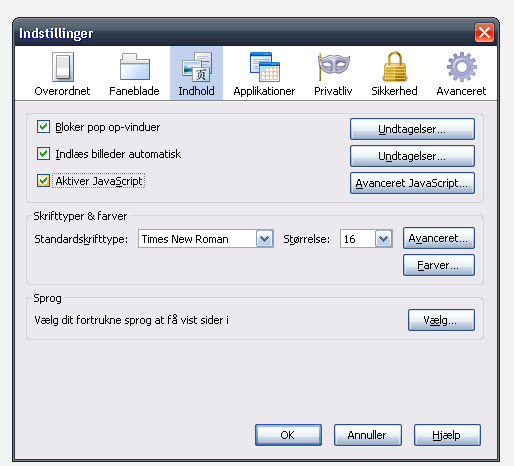Click the Vælg language button
514x466 pixels.
click(x=441, y=320)
